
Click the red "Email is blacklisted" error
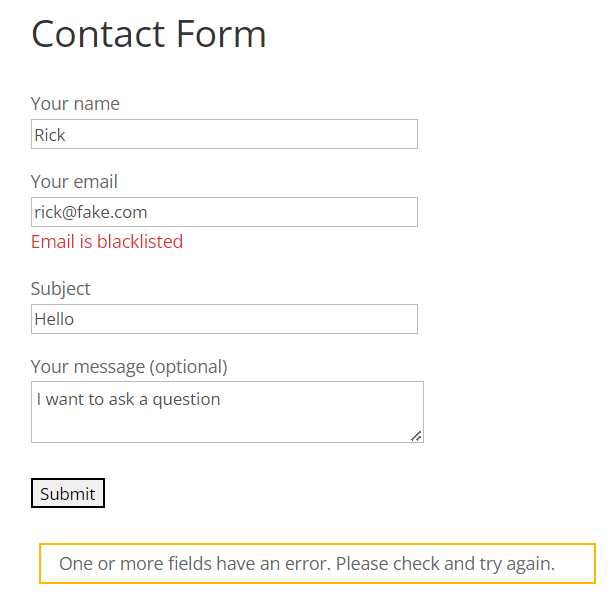107,242
